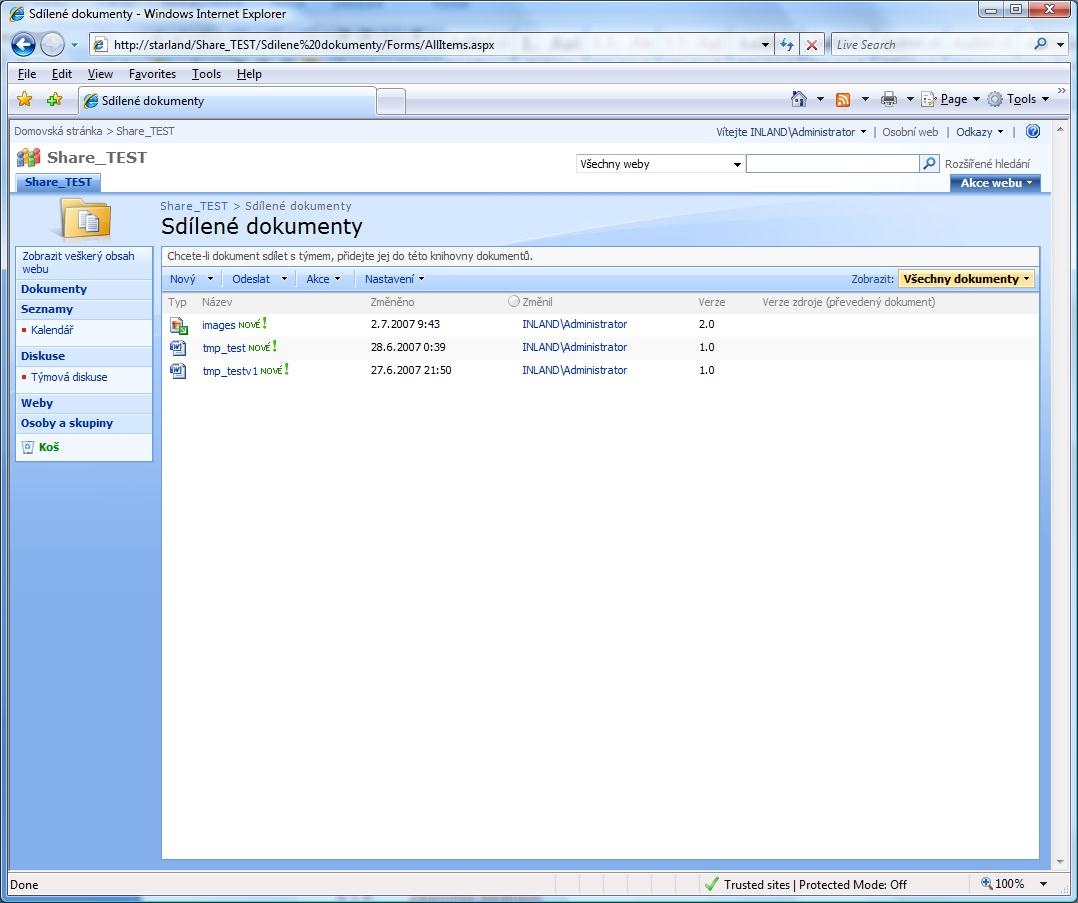This screenshot has width=1078, height=903.
Task: Open the Favorites menu in menu bar
Action: [152, 74]
